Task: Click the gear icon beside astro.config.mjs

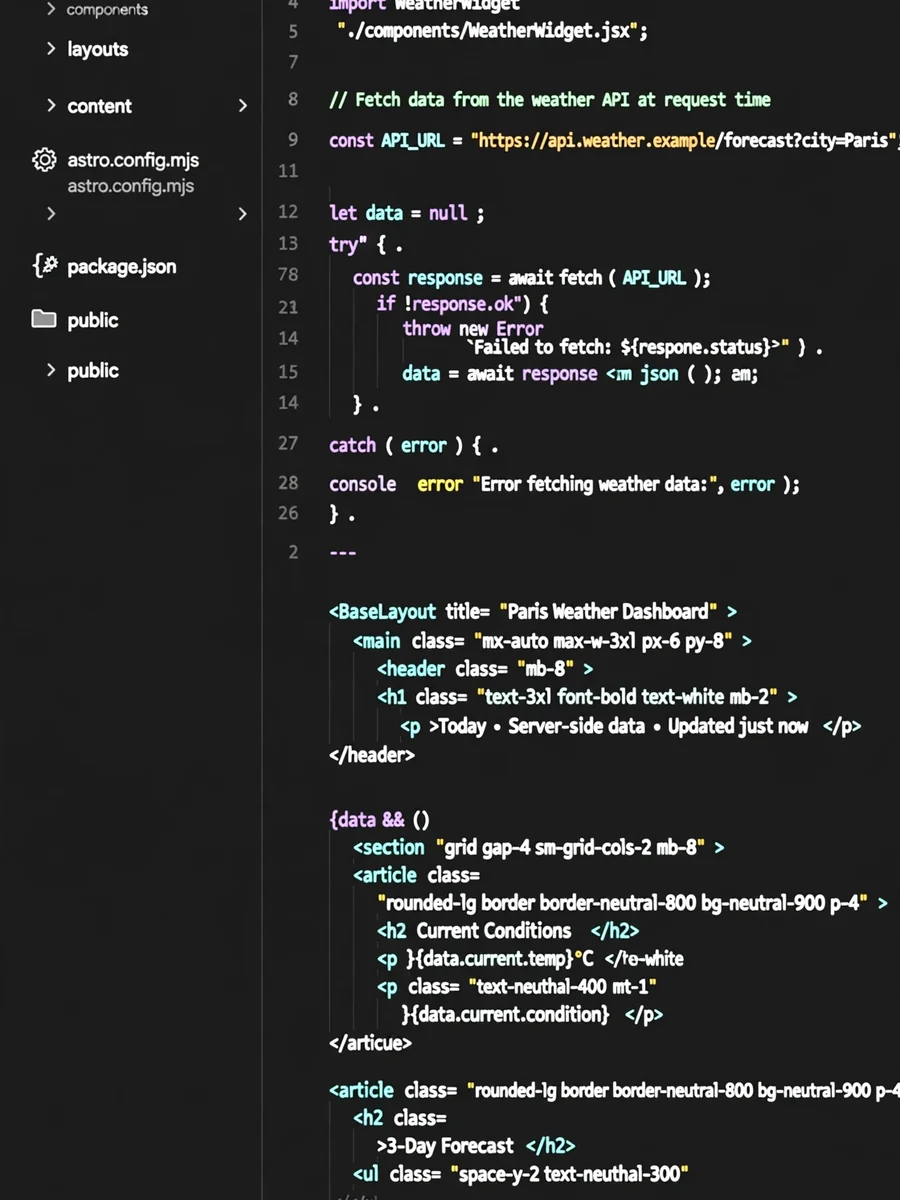Action: [43, 160]
